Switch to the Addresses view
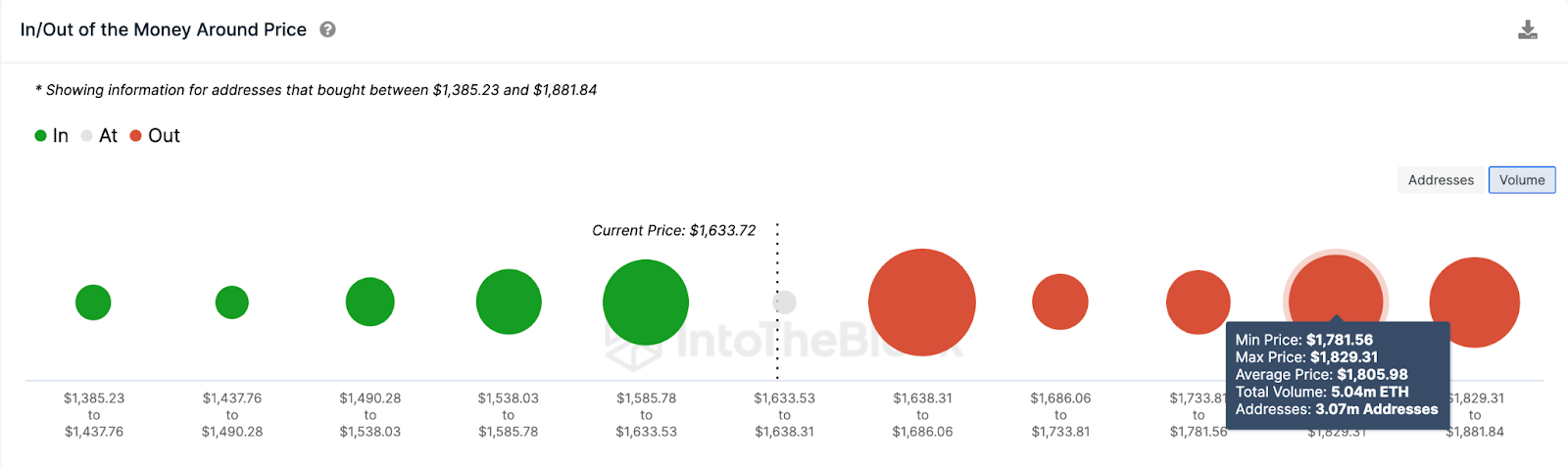Viewport: 1568px width, 466px height. coord(1440,180)
